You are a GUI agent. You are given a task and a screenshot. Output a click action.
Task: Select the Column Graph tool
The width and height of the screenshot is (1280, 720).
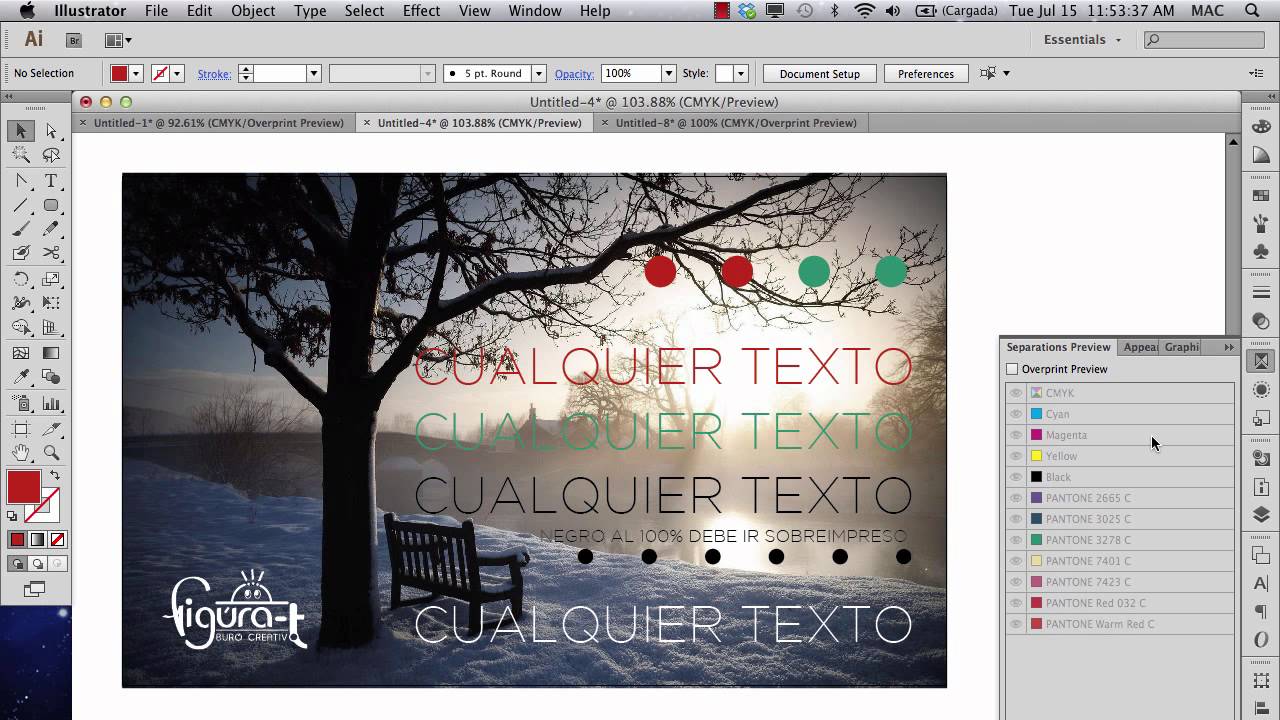(x=51, y=403)
